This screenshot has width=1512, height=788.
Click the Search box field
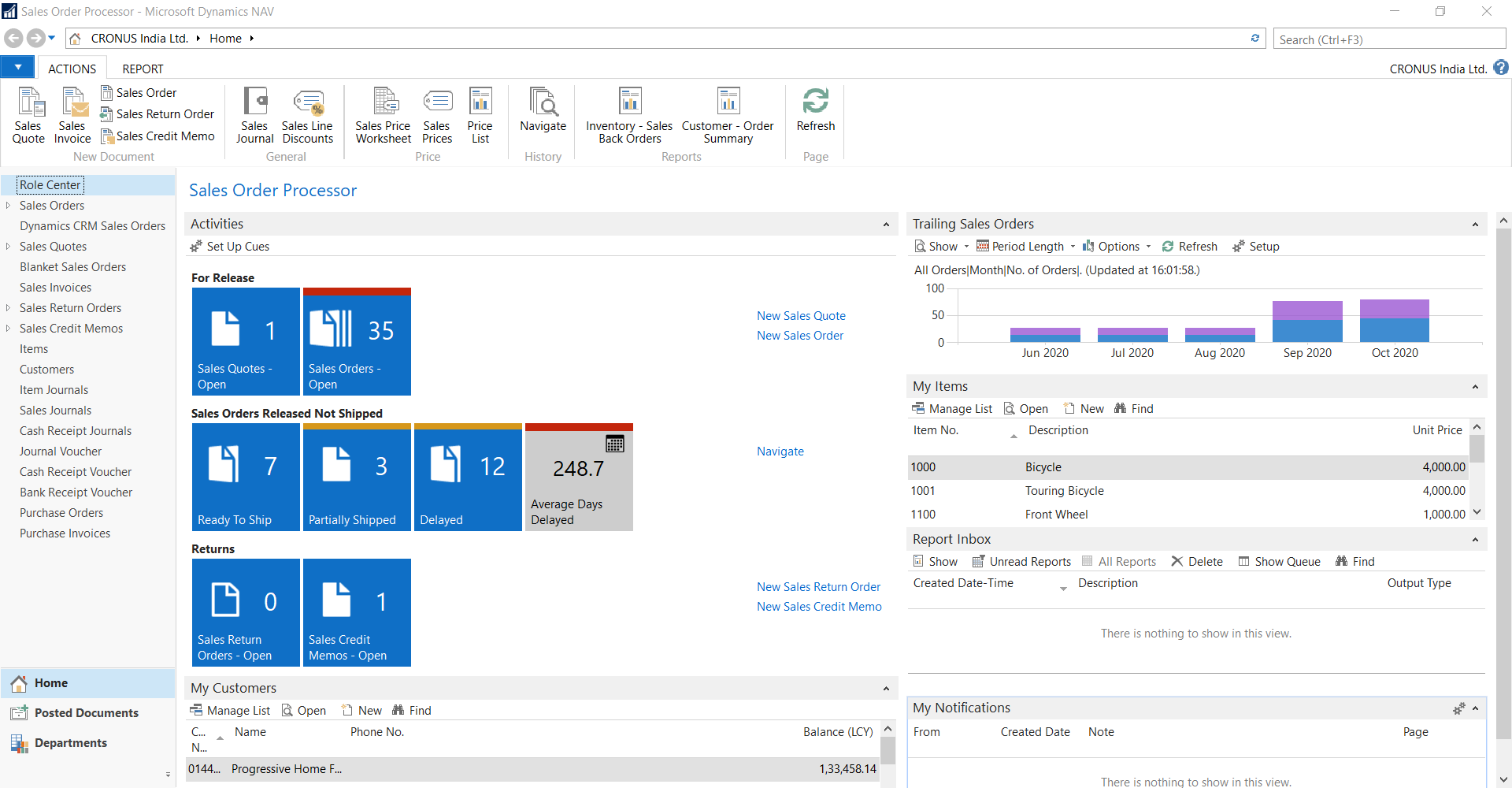1389,39
